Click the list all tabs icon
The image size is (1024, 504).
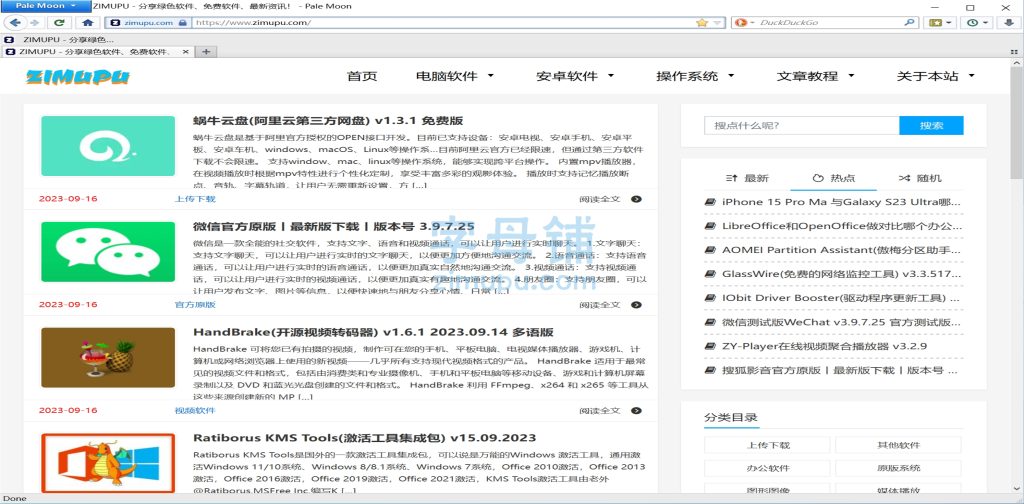pyautogui.click(x=1014, y=52)
